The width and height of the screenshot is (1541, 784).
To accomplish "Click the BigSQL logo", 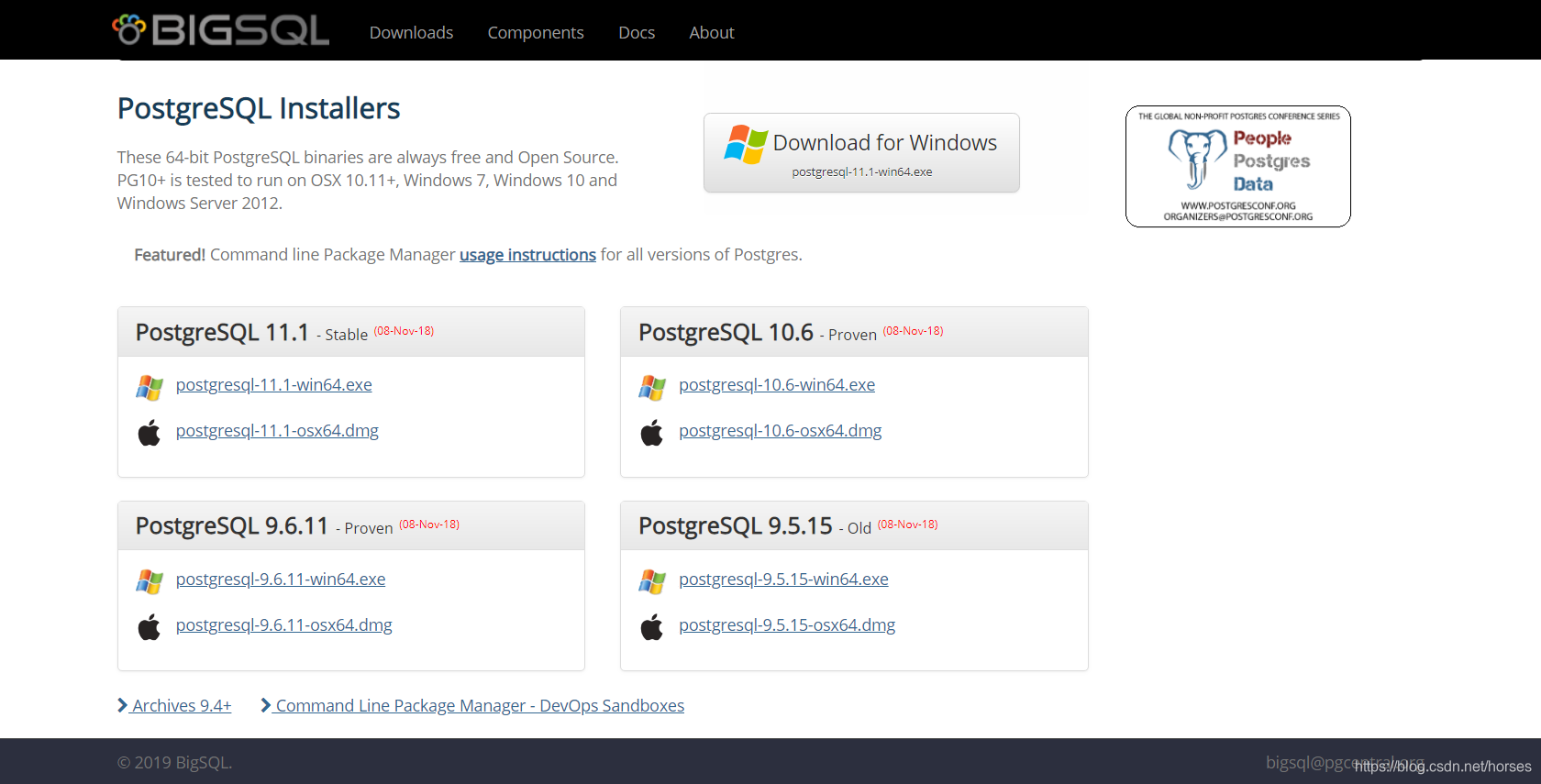I will point(220,30).
